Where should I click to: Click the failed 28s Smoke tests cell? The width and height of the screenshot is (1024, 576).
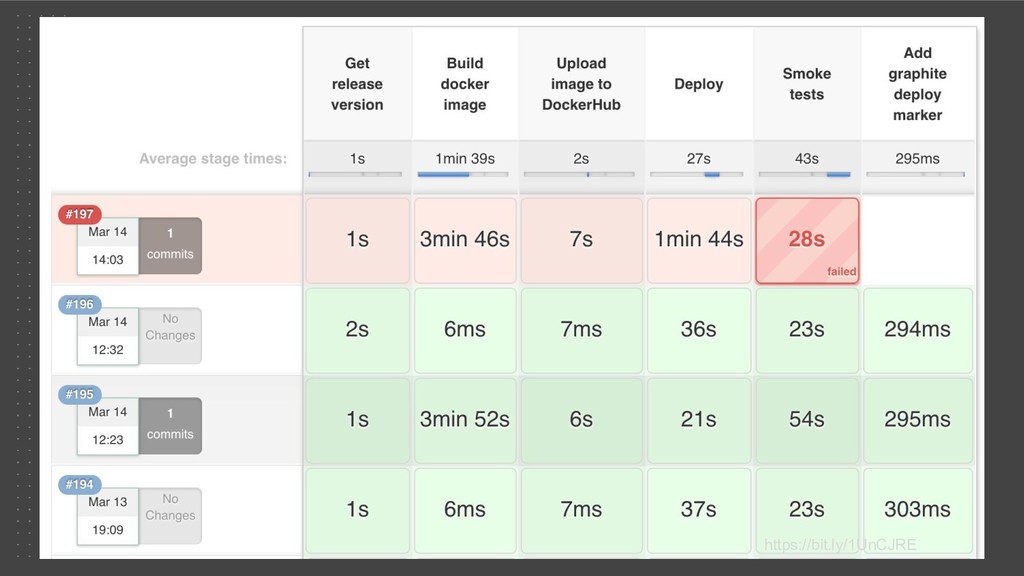pos(807,240)
